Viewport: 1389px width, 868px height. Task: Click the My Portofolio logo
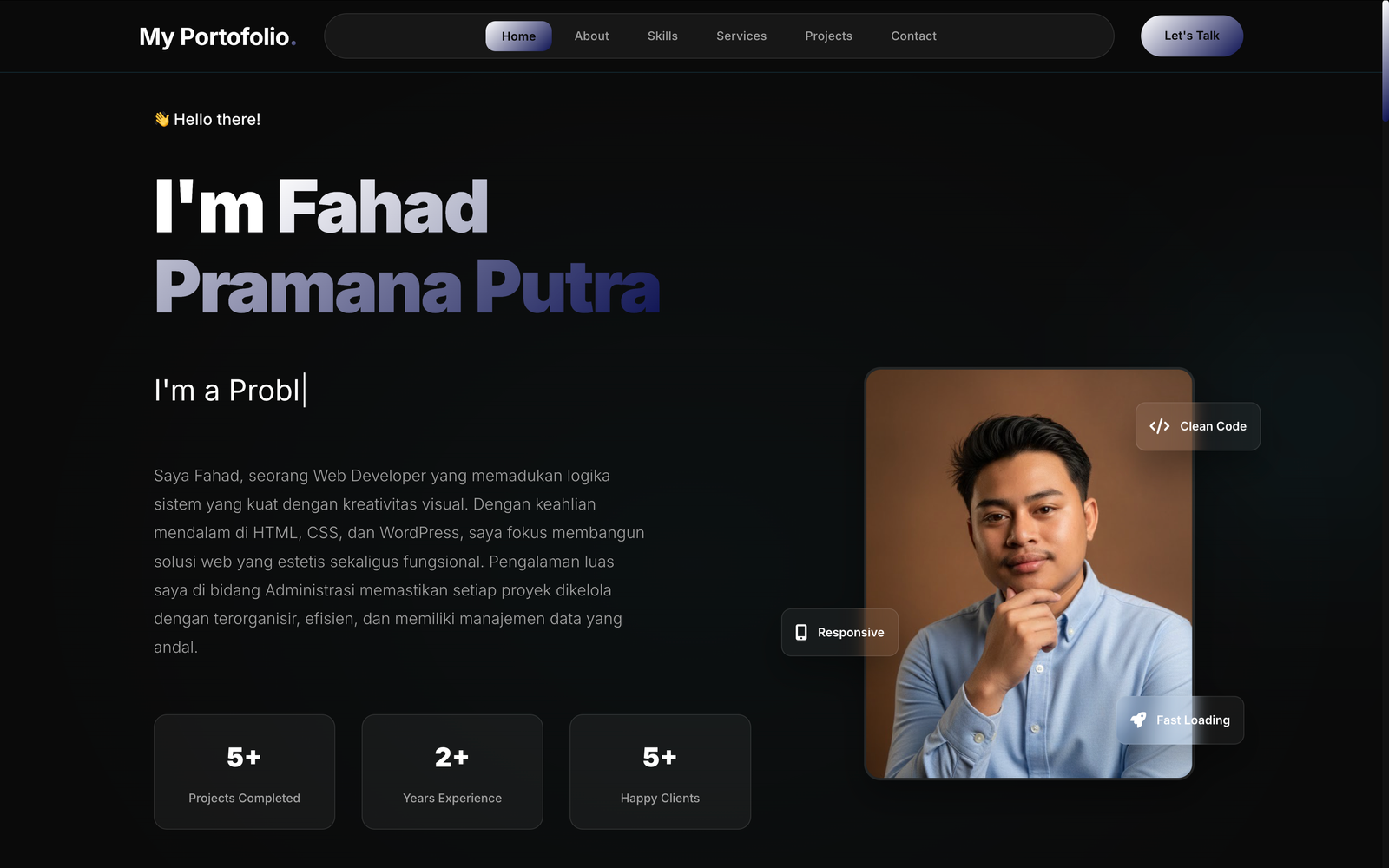click(217, 36)
